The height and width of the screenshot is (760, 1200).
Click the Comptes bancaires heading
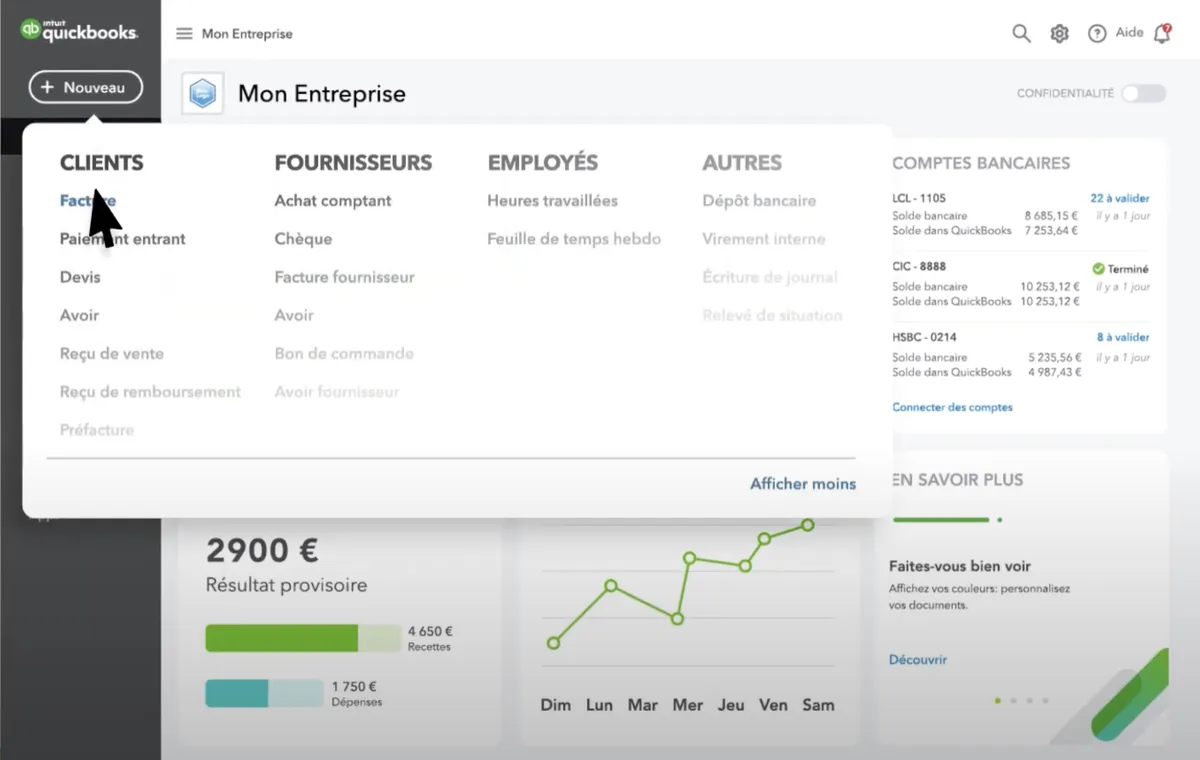981,163
